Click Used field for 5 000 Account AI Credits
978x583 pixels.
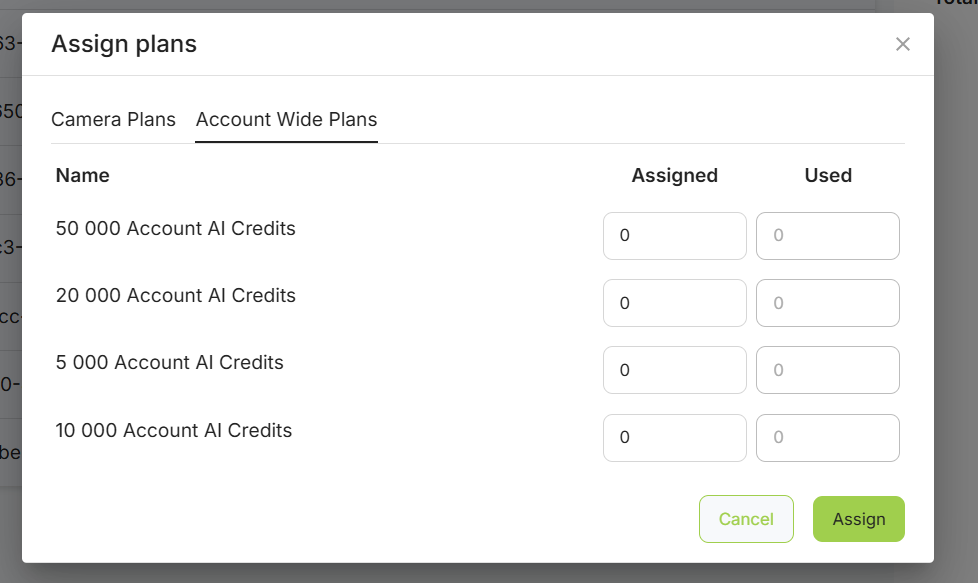tap(827, 370)
